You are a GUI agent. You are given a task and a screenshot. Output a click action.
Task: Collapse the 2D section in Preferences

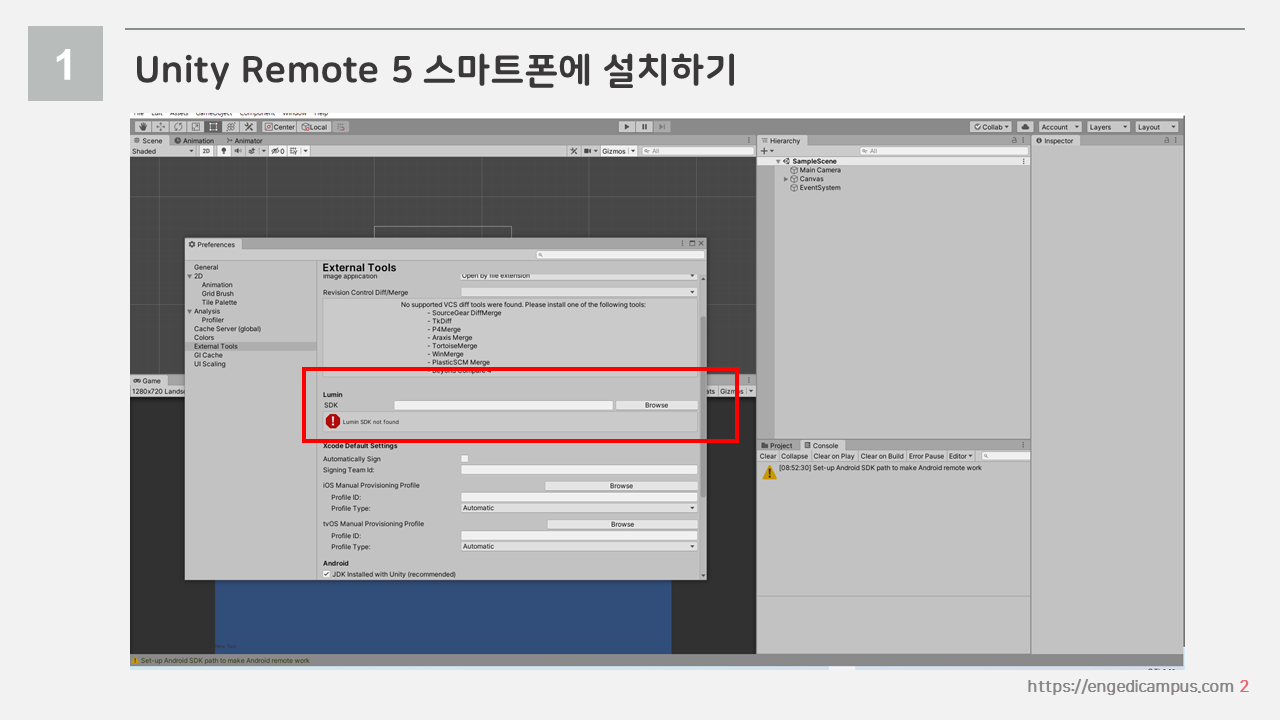pyautogui.click(x=190, y=276)
